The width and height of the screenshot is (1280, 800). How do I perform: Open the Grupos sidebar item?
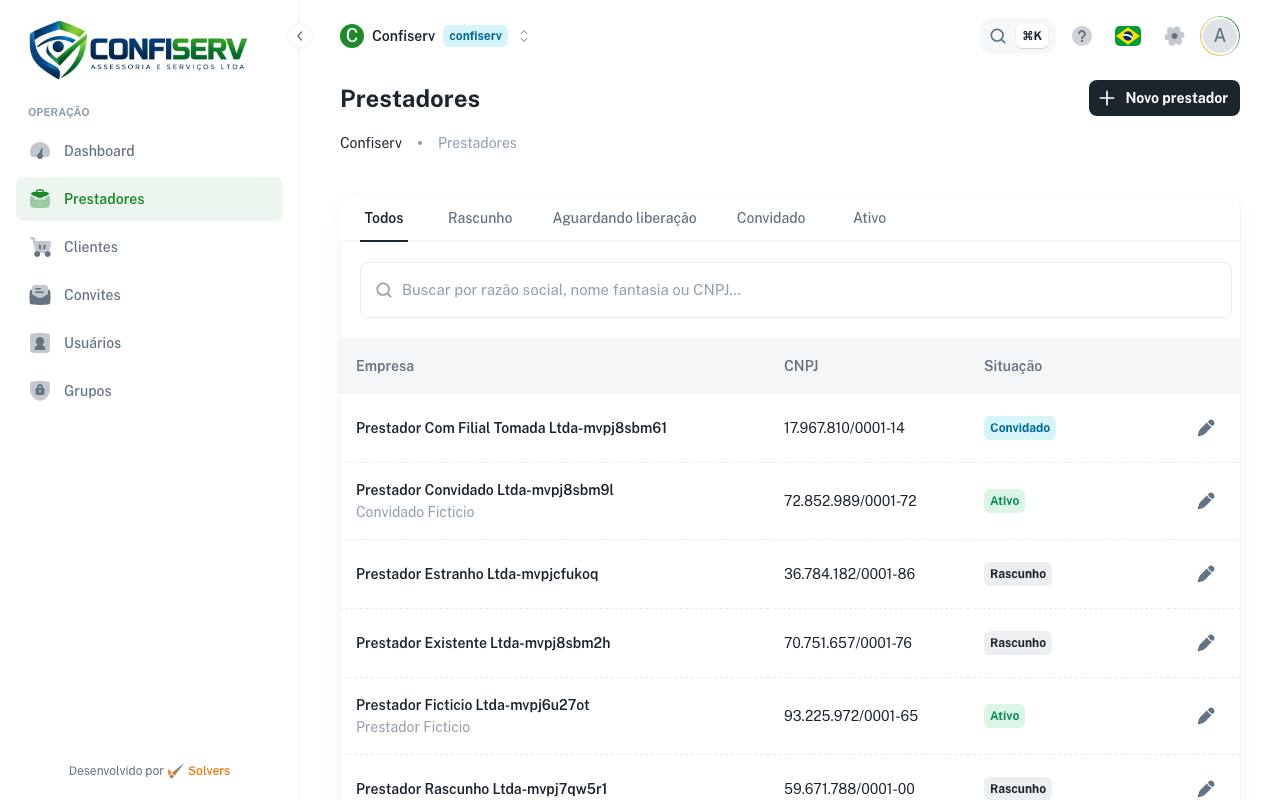(149, 391)
